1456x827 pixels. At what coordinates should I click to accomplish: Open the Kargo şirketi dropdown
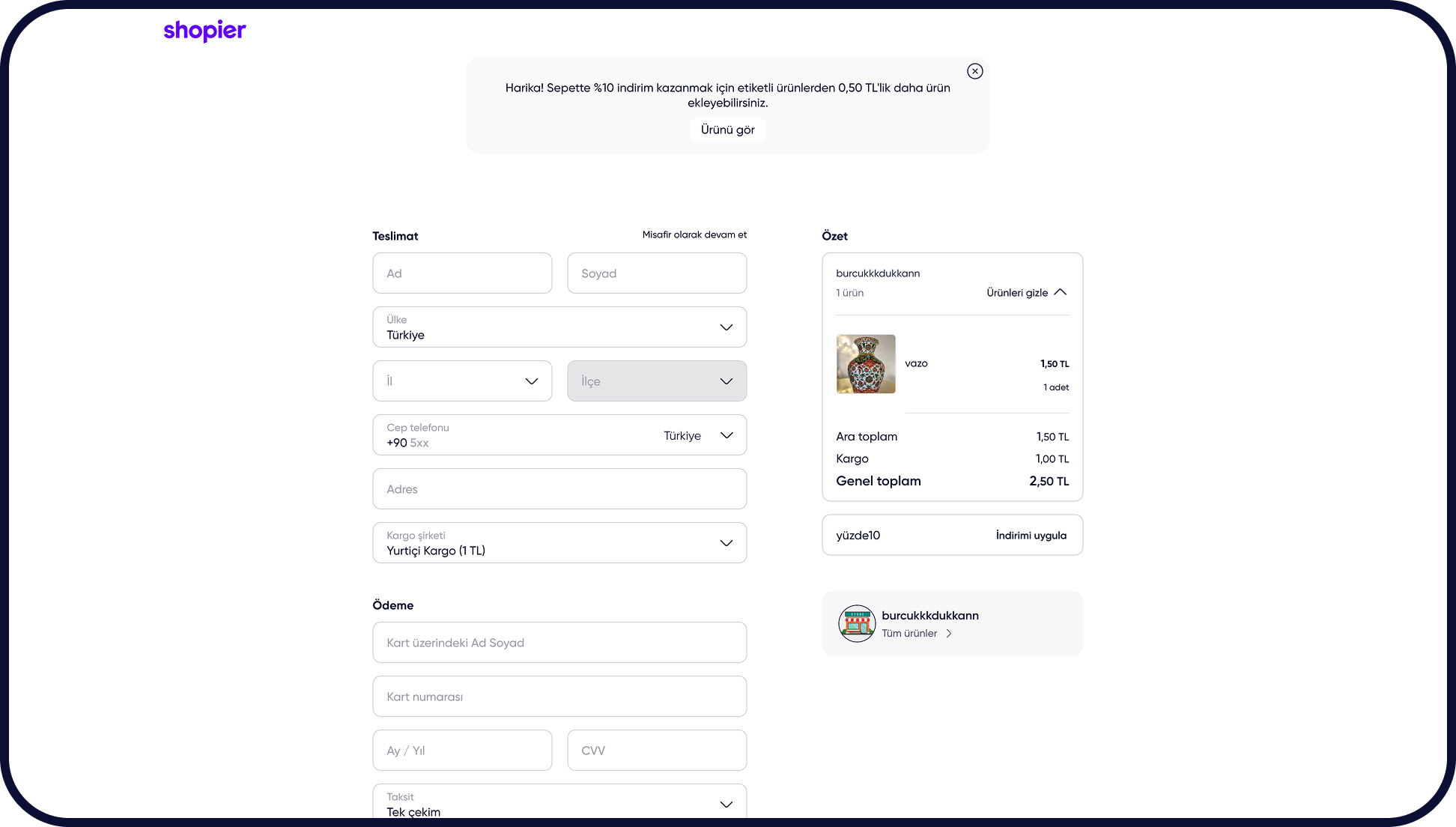pos(559,543)
